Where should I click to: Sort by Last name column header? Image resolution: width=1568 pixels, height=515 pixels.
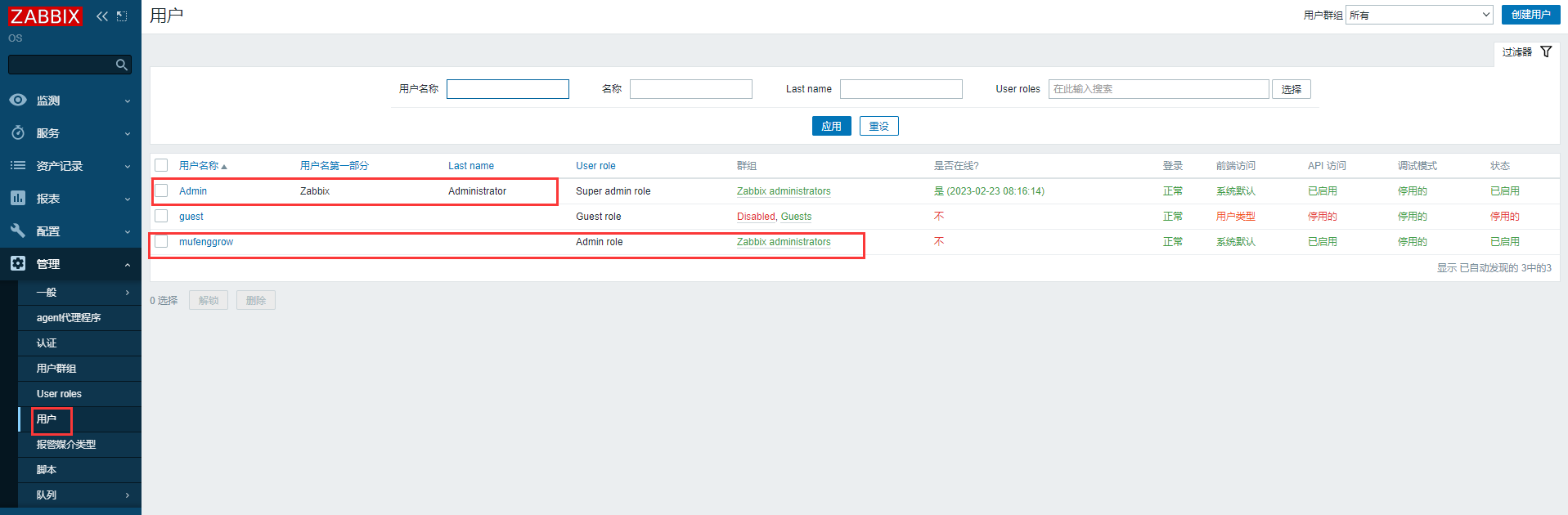coord(471,166)
